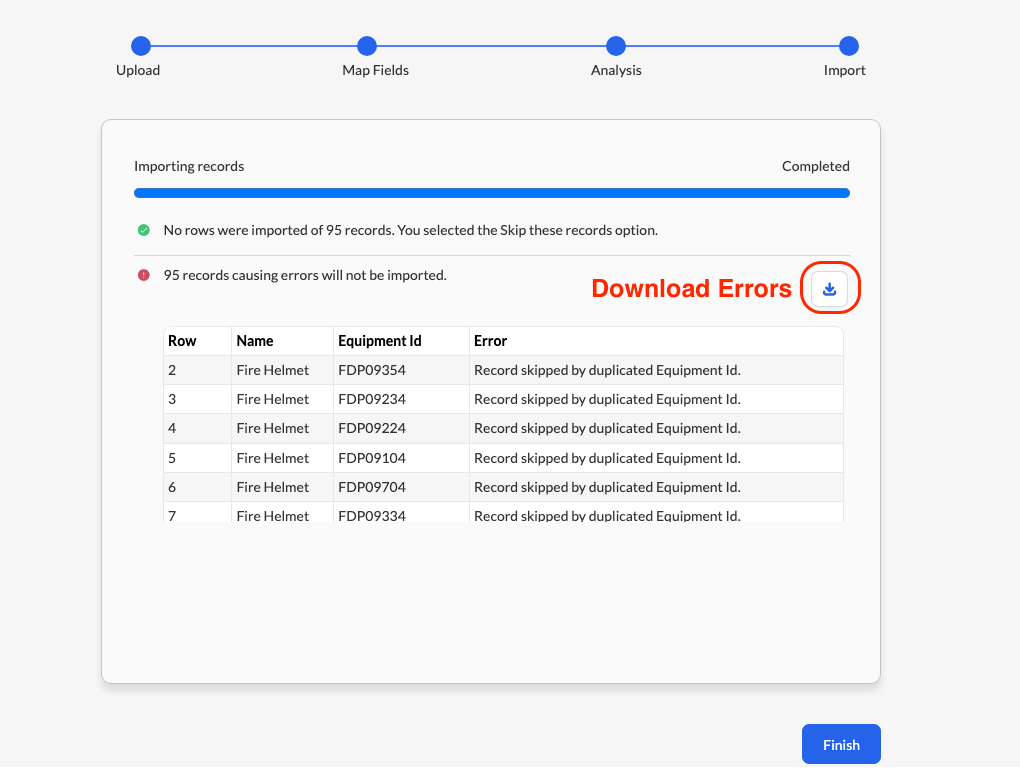This screenshot has width=1020, height=772.
Task: Click the Map Fields step label
Action: pos(375,70)
